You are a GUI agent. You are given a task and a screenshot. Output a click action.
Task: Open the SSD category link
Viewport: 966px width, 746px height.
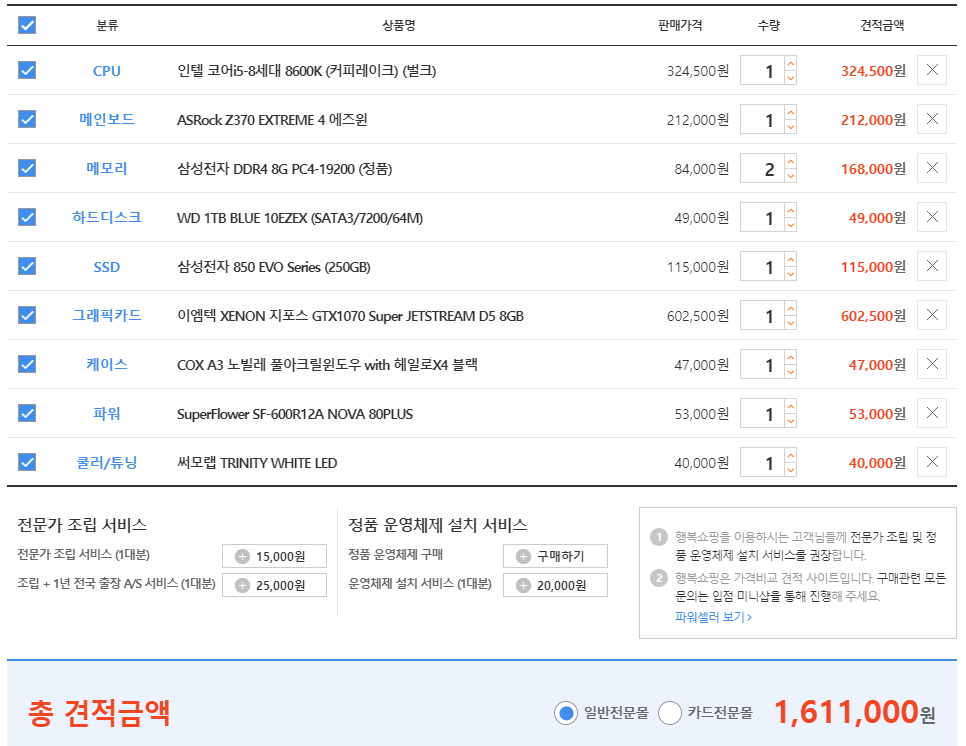pyautogui.click(x=107, y=267)
